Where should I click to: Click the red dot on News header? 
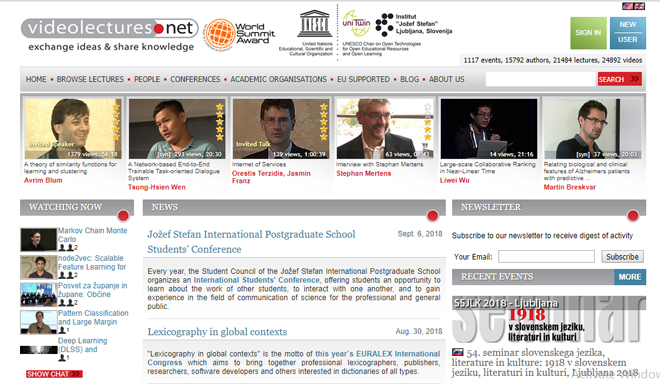point(432,216)
